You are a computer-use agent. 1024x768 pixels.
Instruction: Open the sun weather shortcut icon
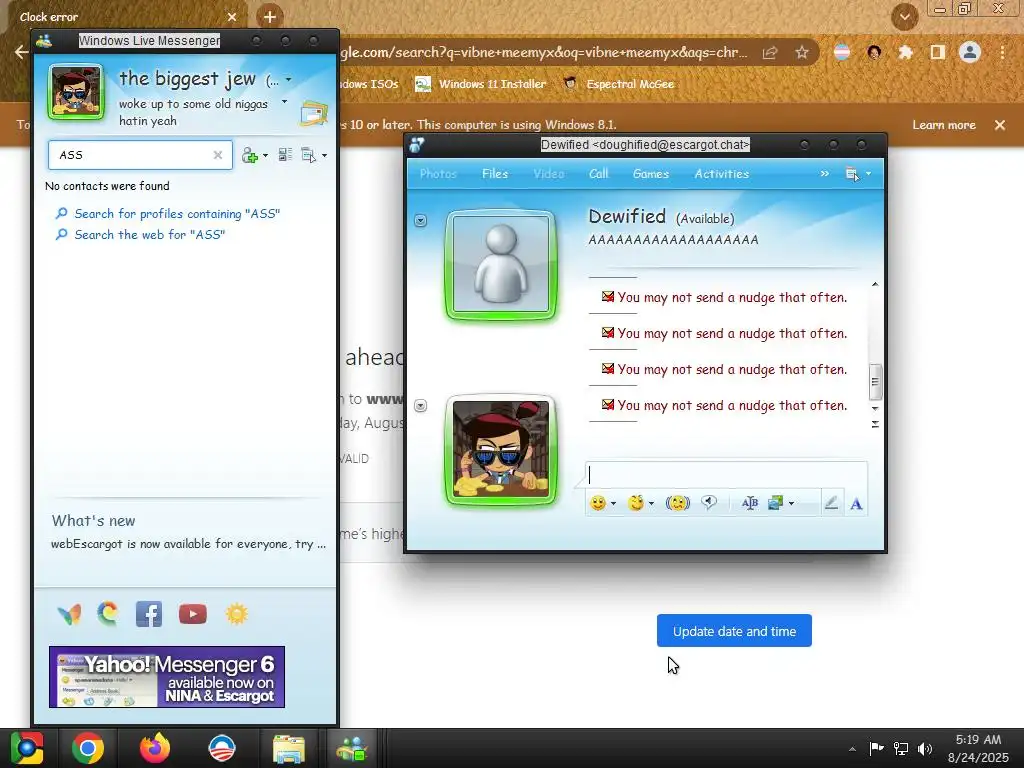(236, 615)
